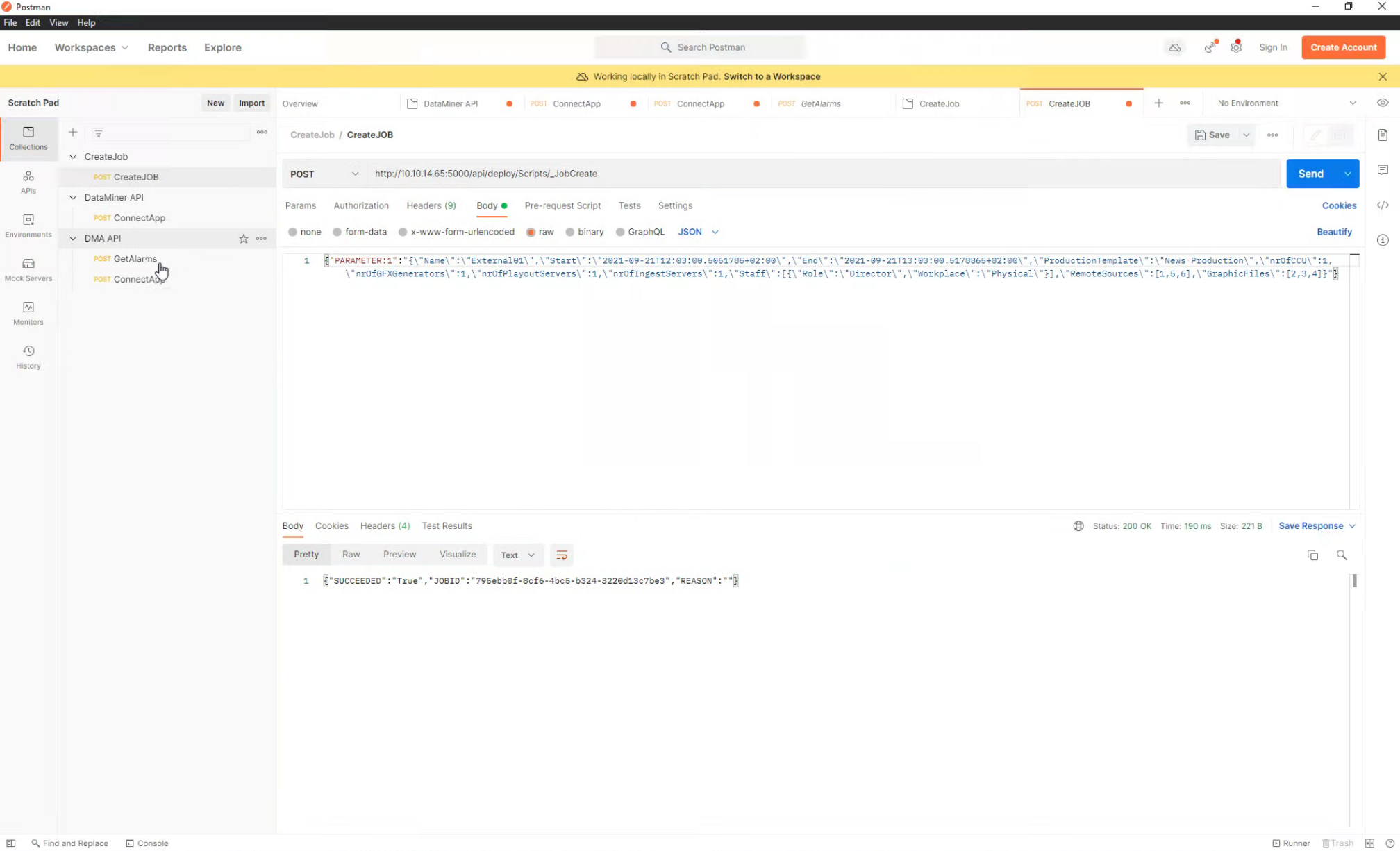Viewport: 1400px width, 851px height.
Task: Click Switch to a Workspace link
Action: coord(772,76)
